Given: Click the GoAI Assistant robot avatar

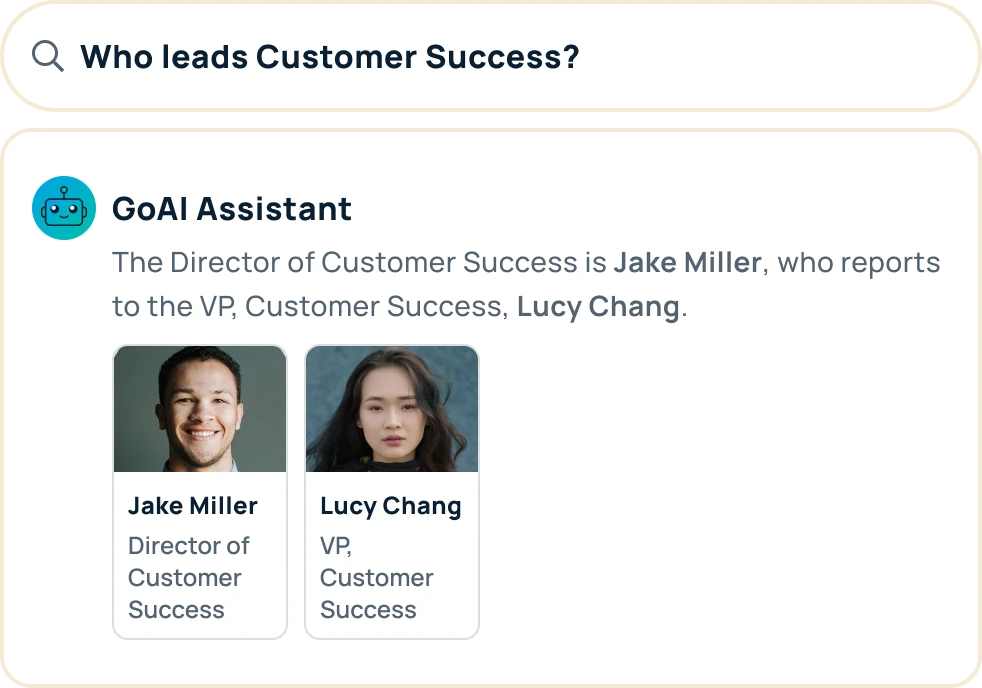Looking at the screenshot, I should (x=64, y=208).
